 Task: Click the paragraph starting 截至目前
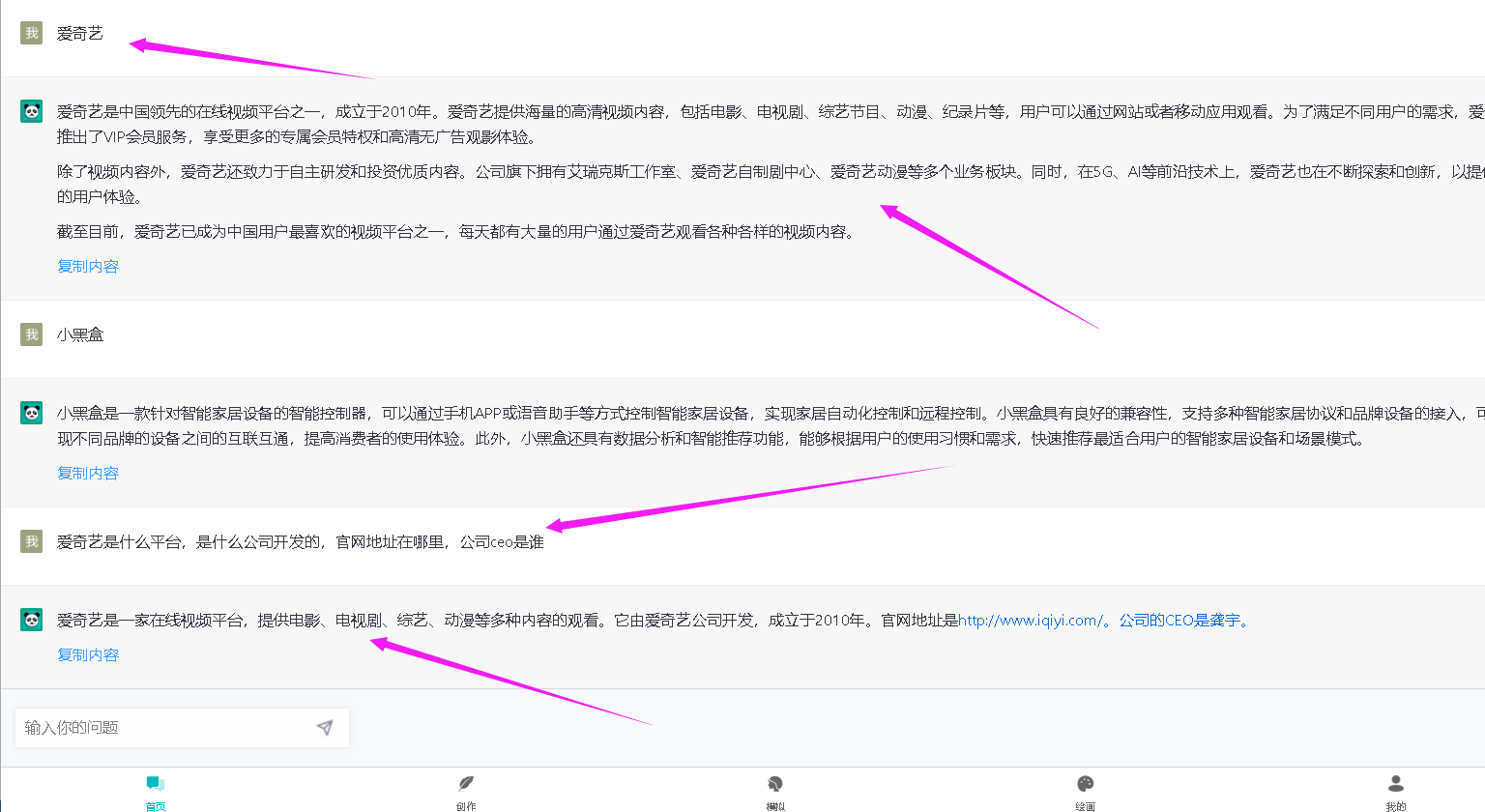(x=456, y=231)
